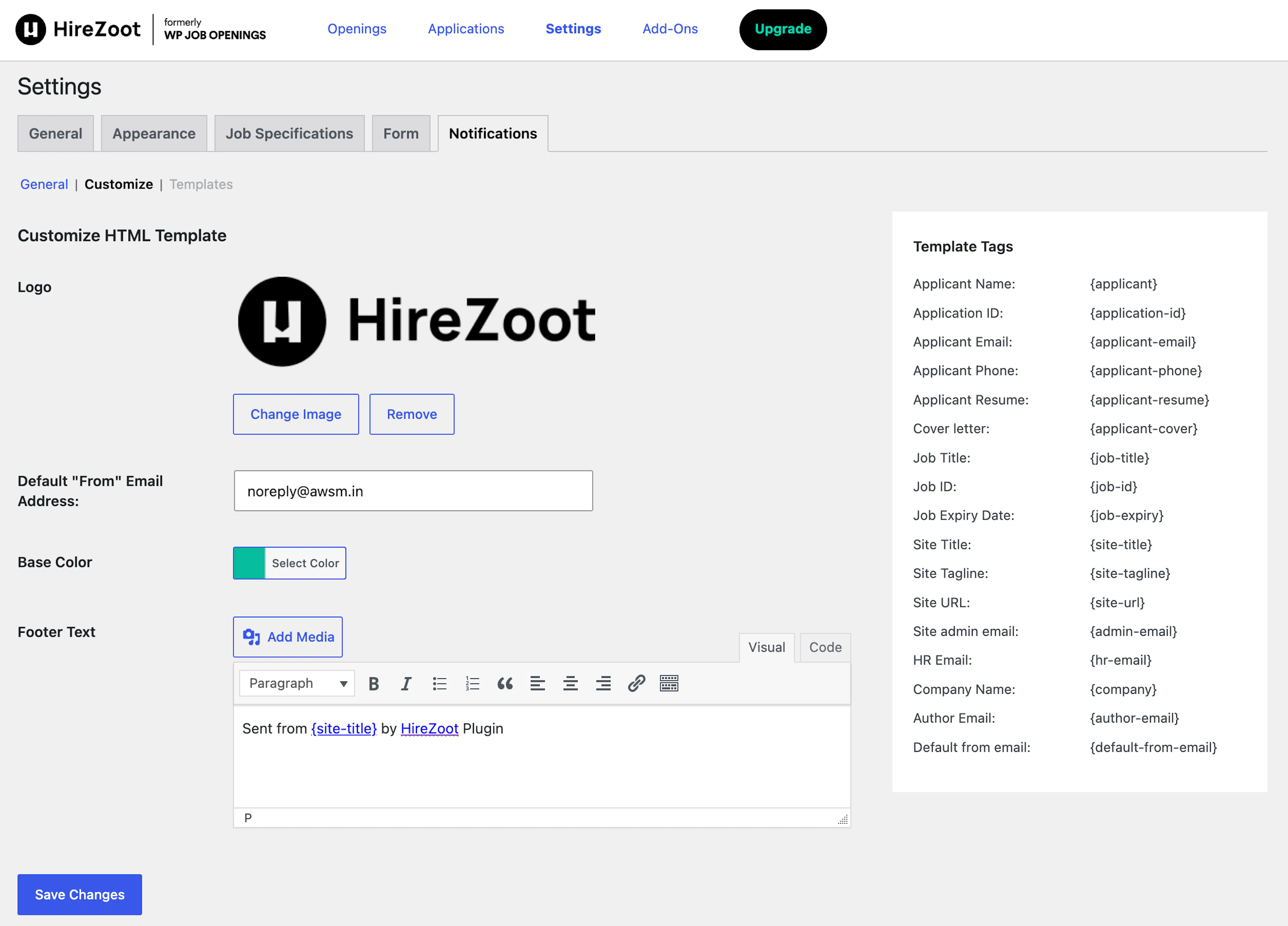The width and height of the screenshot is (1288, 926).
Task: Click the Add Media button
Action: 288,637
